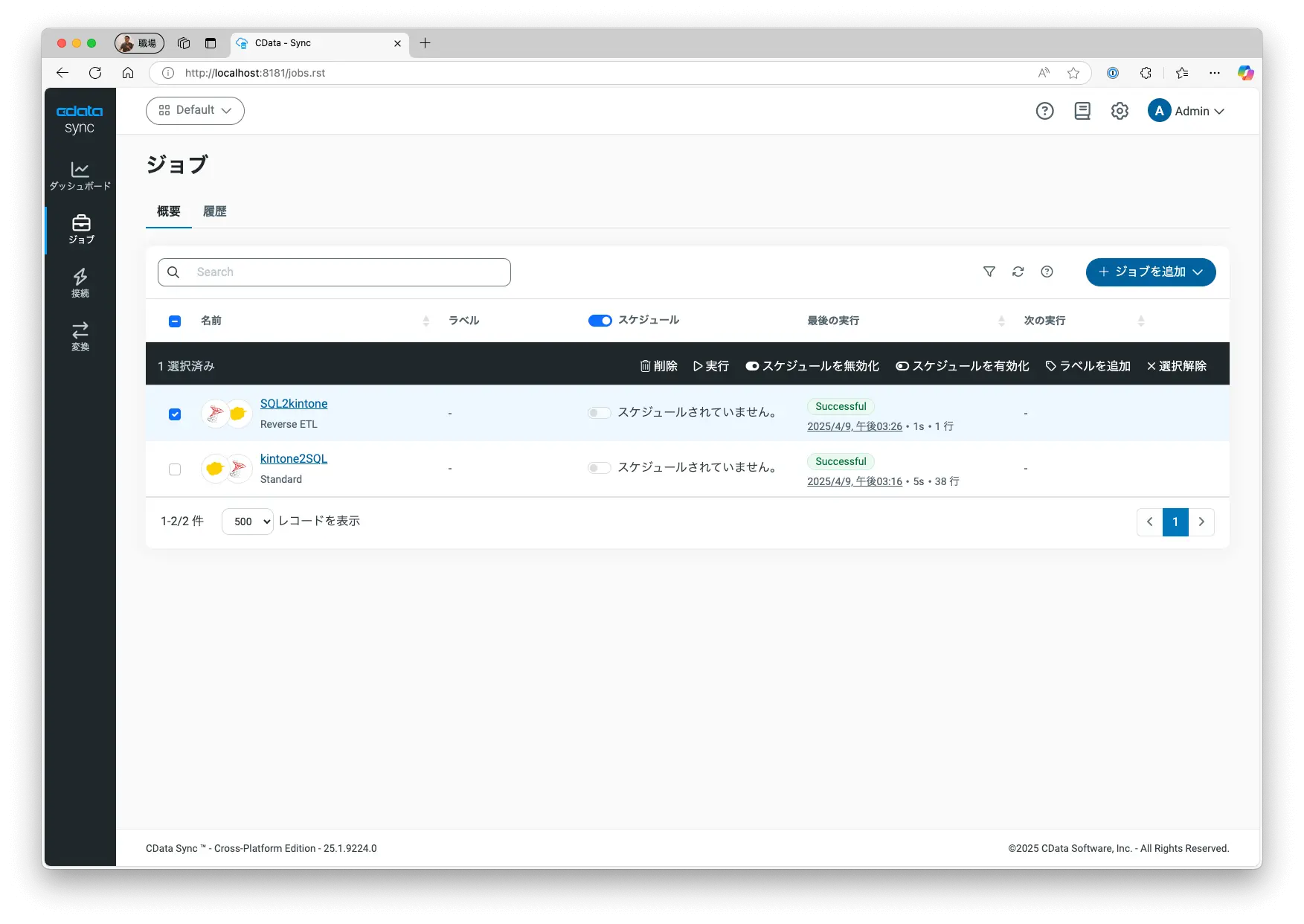Open browser settings and more menu
Screen dimensions: 1304x924
click(1215, 73)
